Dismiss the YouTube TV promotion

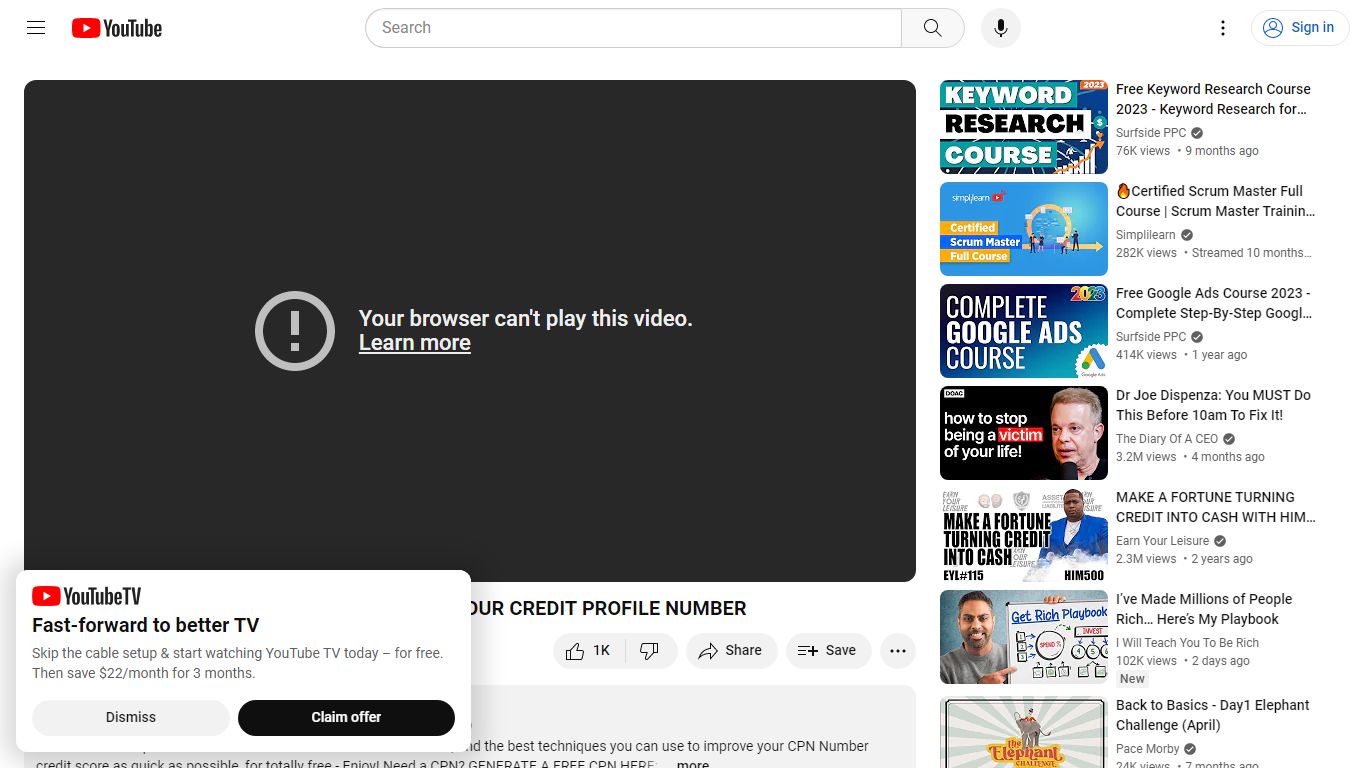click(131, 717)
